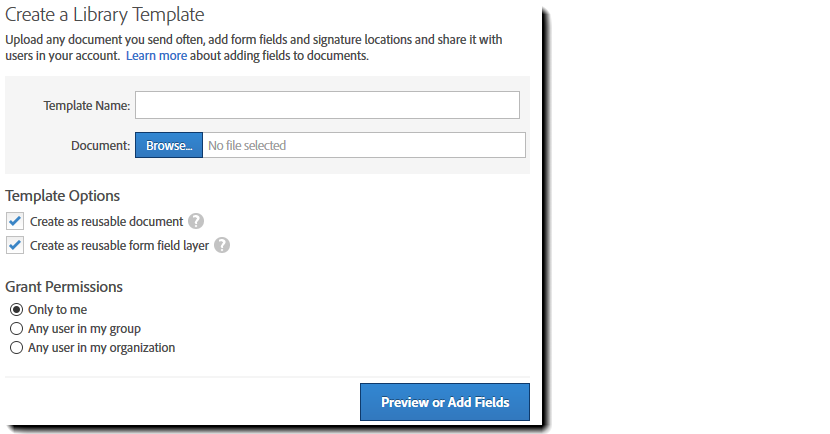Follow the Learn more link
830x434 pixels.
pos(156,56)
